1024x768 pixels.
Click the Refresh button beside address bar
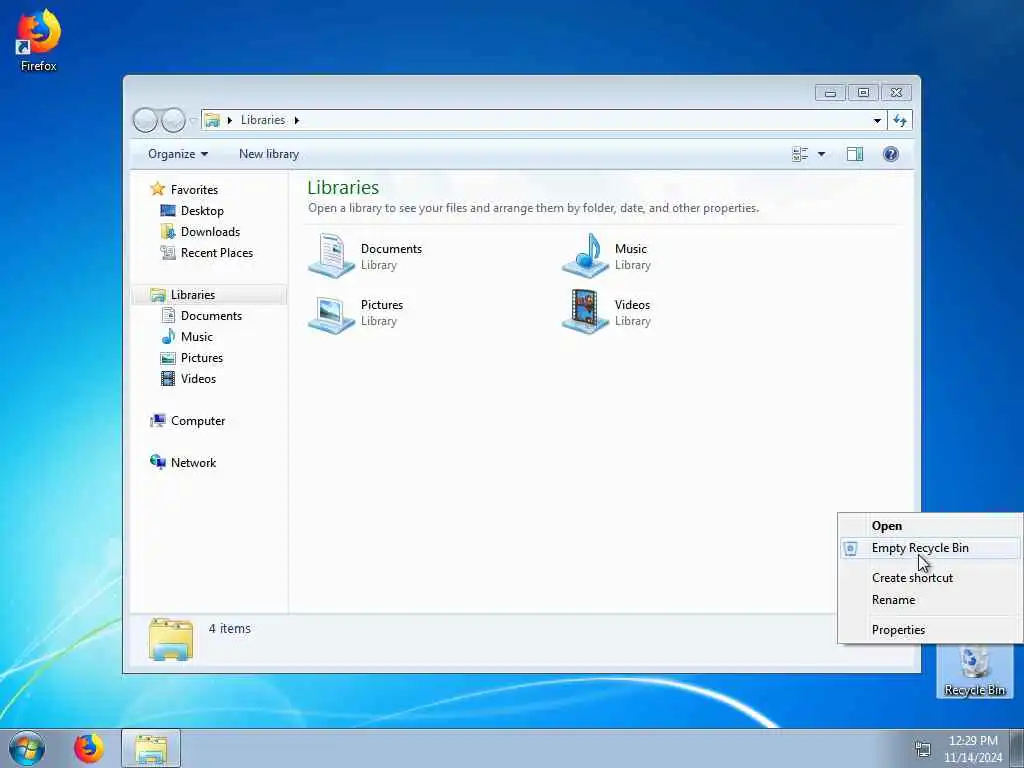900,120
